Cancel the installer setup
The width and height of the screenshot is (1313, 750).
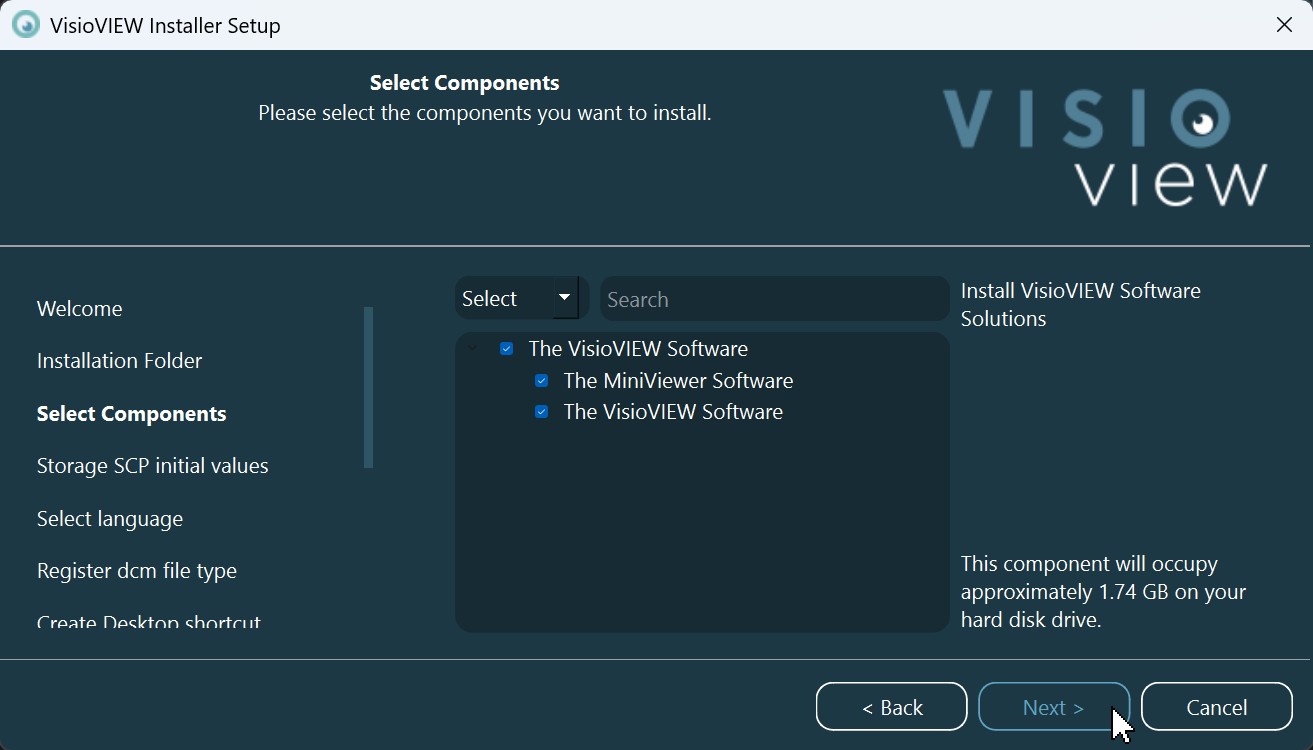(x=1216, y=707)
